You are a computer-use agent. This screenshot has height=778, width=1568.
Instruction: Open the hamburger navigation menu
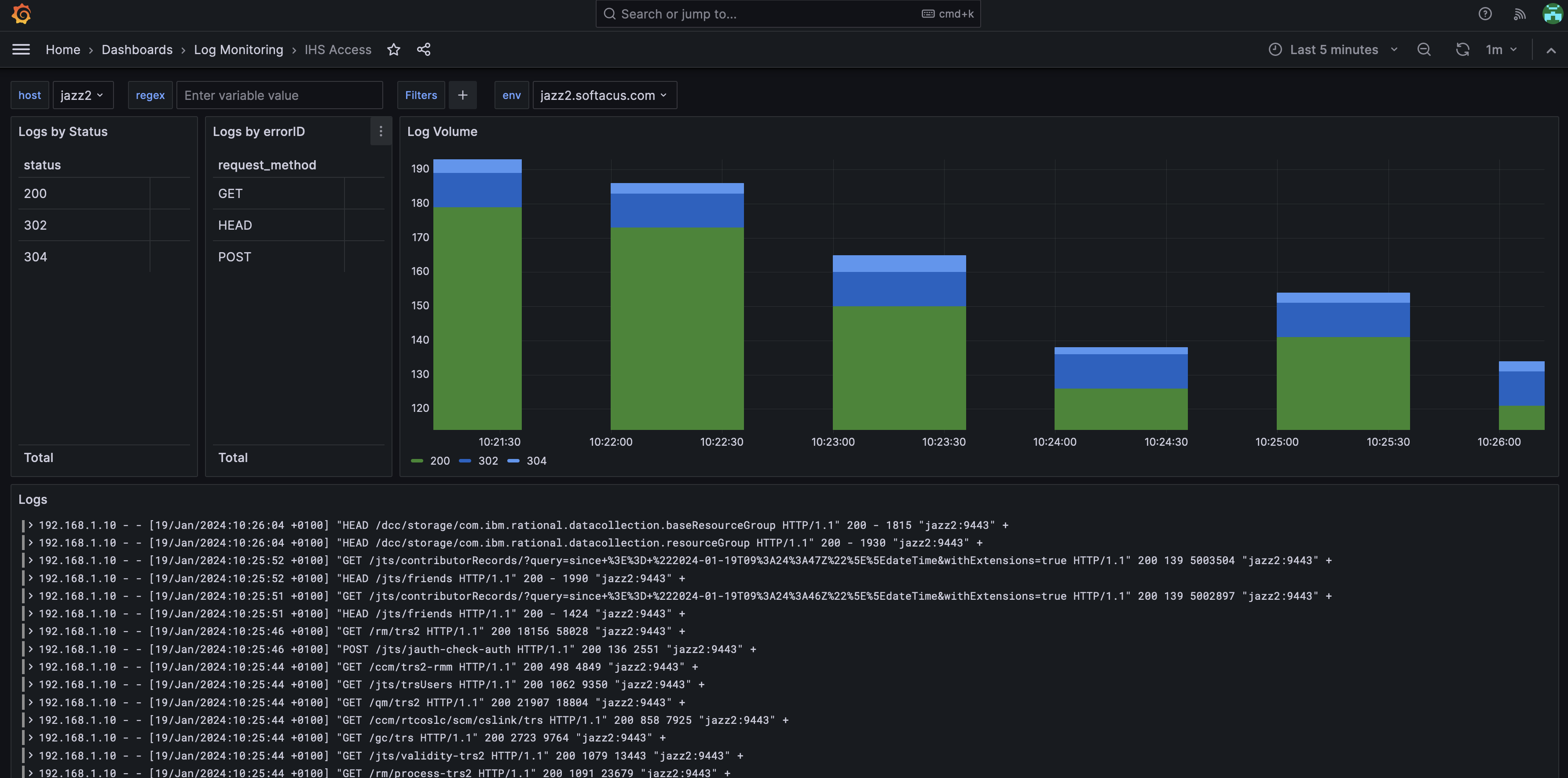[x=21, y=49]
